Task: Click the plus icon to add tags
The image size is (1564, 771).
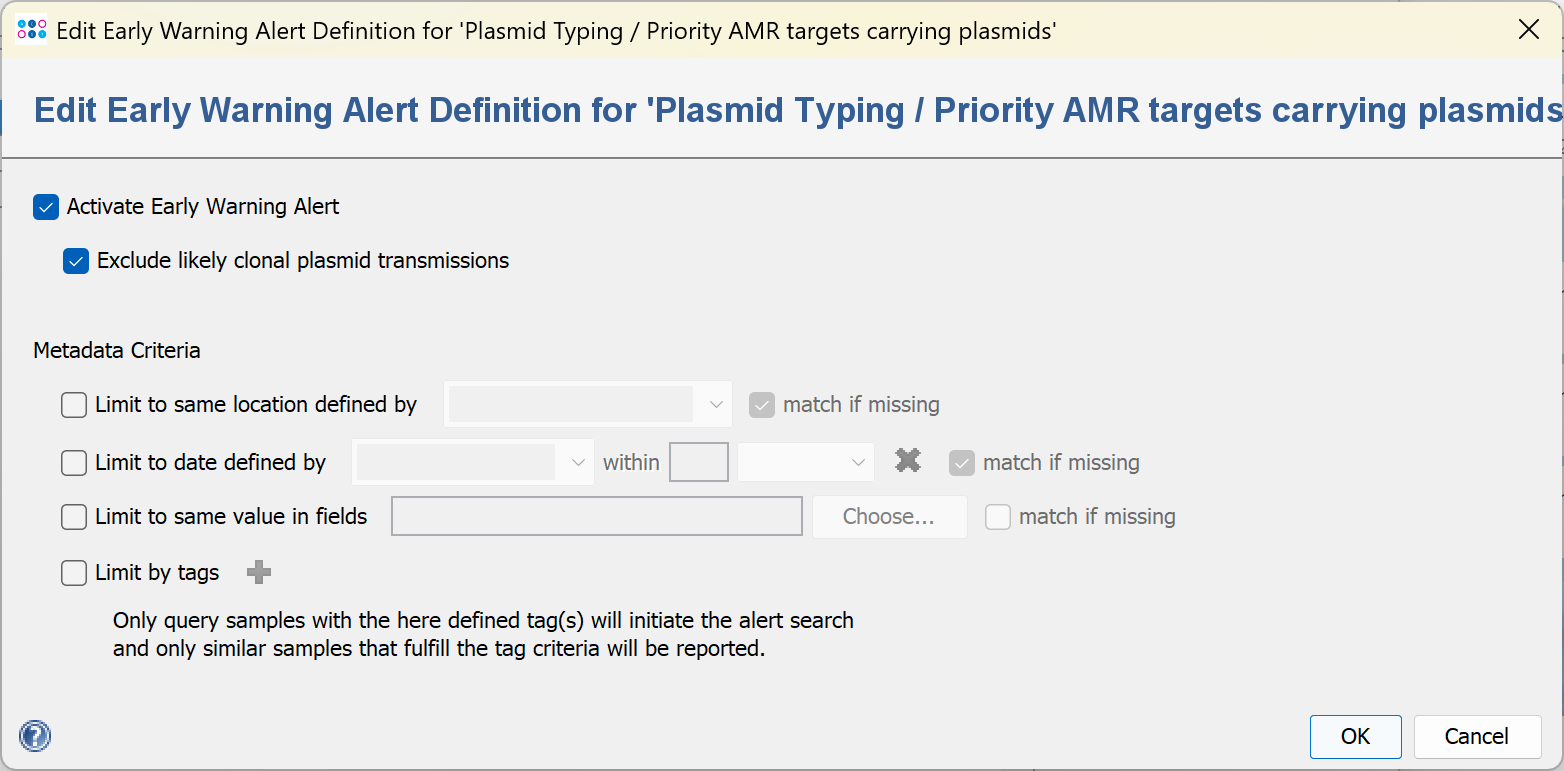Action: pos(259,572)
